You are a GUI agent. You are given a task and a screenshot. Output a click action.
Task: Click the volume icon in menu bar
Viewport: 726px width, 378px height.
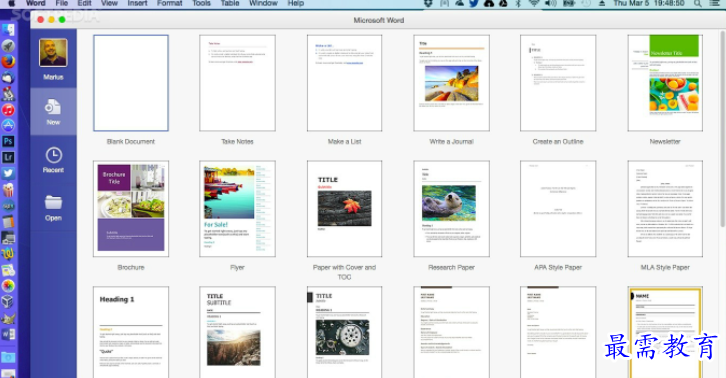[551, 3]
